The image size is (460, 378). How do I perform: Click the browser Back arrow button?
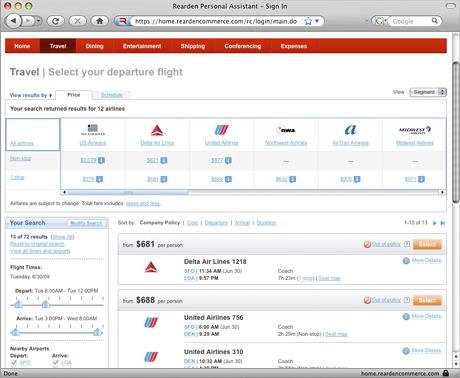(x=13, y=21)
